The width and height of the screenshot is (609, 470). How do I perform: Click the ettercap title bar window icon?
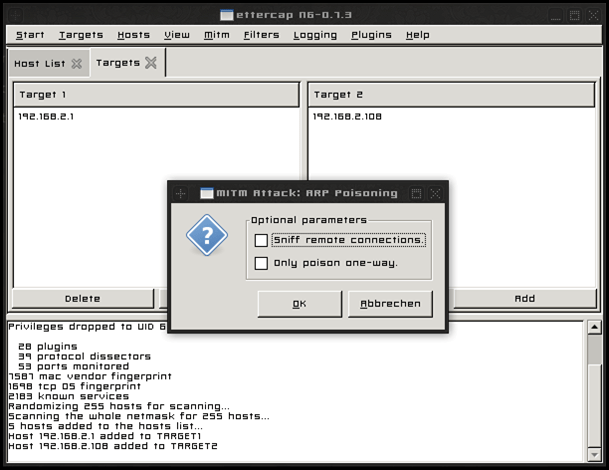click(226, 15)
